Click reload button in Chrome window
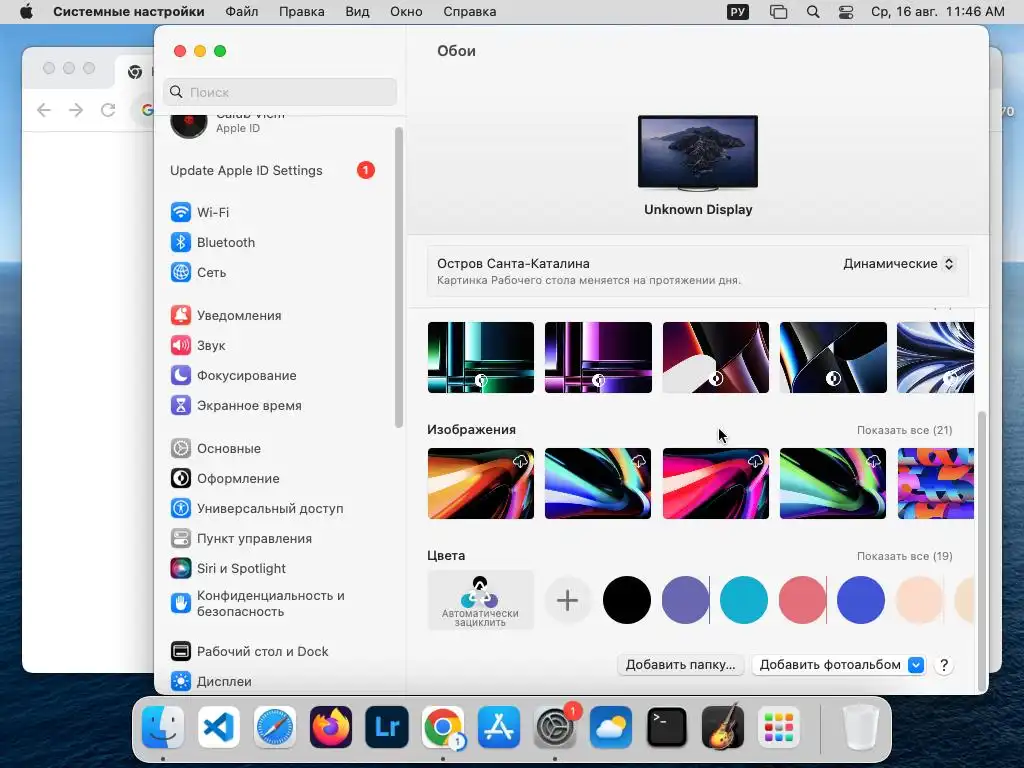 [108, 110]
